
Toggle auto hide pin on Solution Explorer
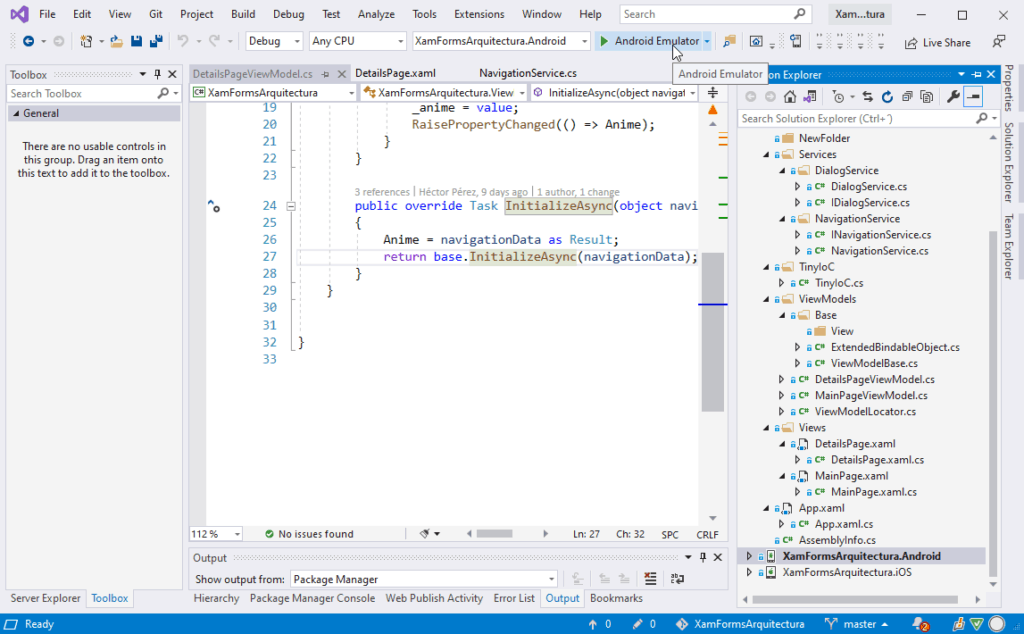pyautogui.click(x=976, y=74)
